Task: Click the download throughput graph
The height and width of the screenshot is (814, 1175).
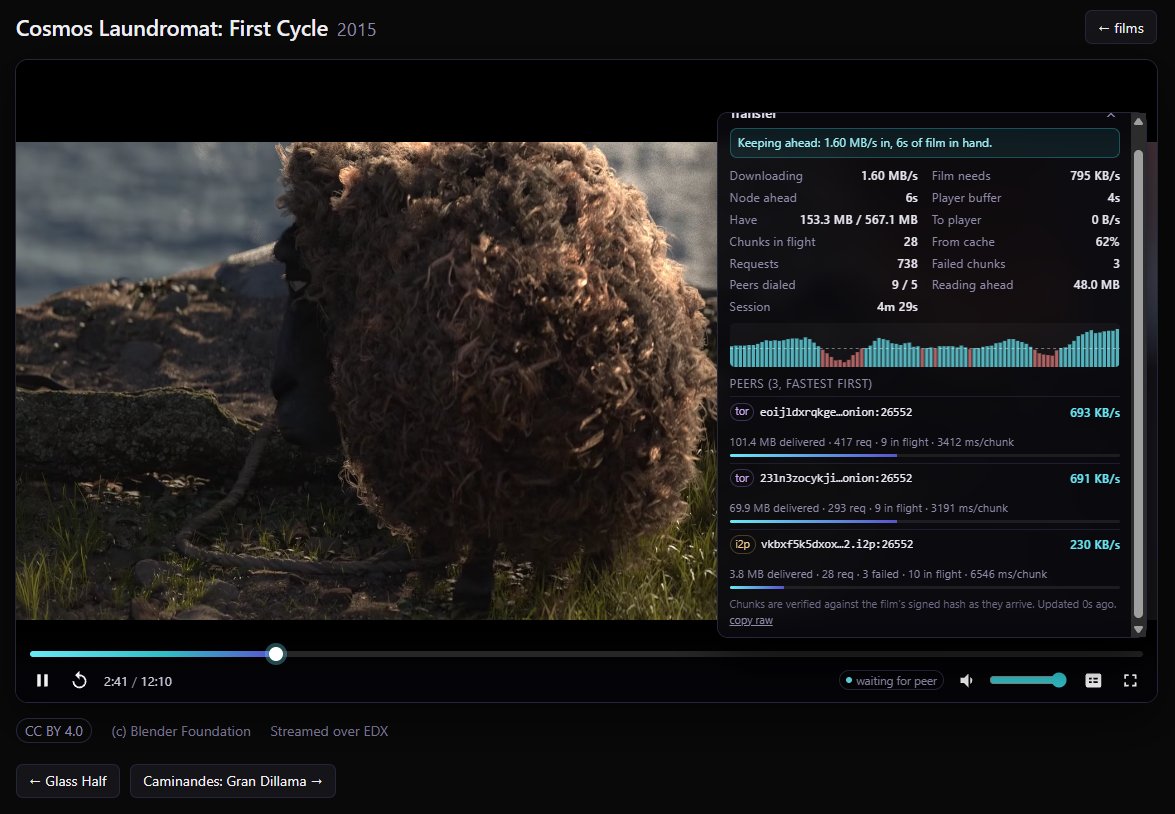Action: click(924, 346)
